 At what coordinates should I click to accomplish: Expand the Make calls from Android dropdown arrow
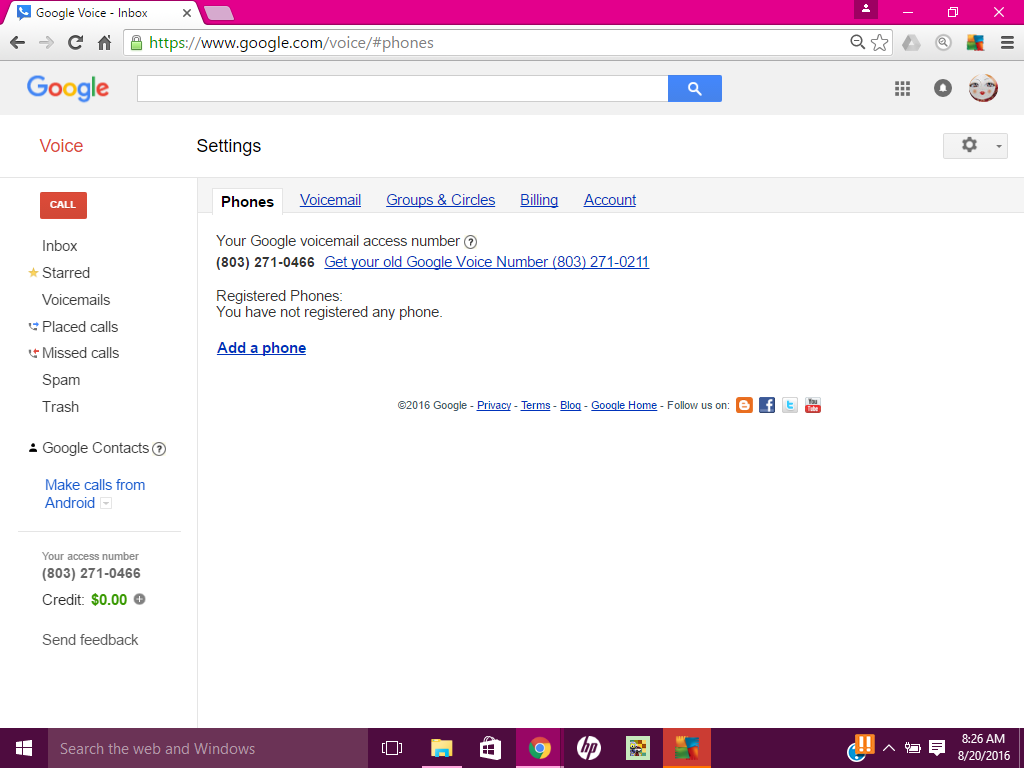pyautogui.click(x=106, y=503)
